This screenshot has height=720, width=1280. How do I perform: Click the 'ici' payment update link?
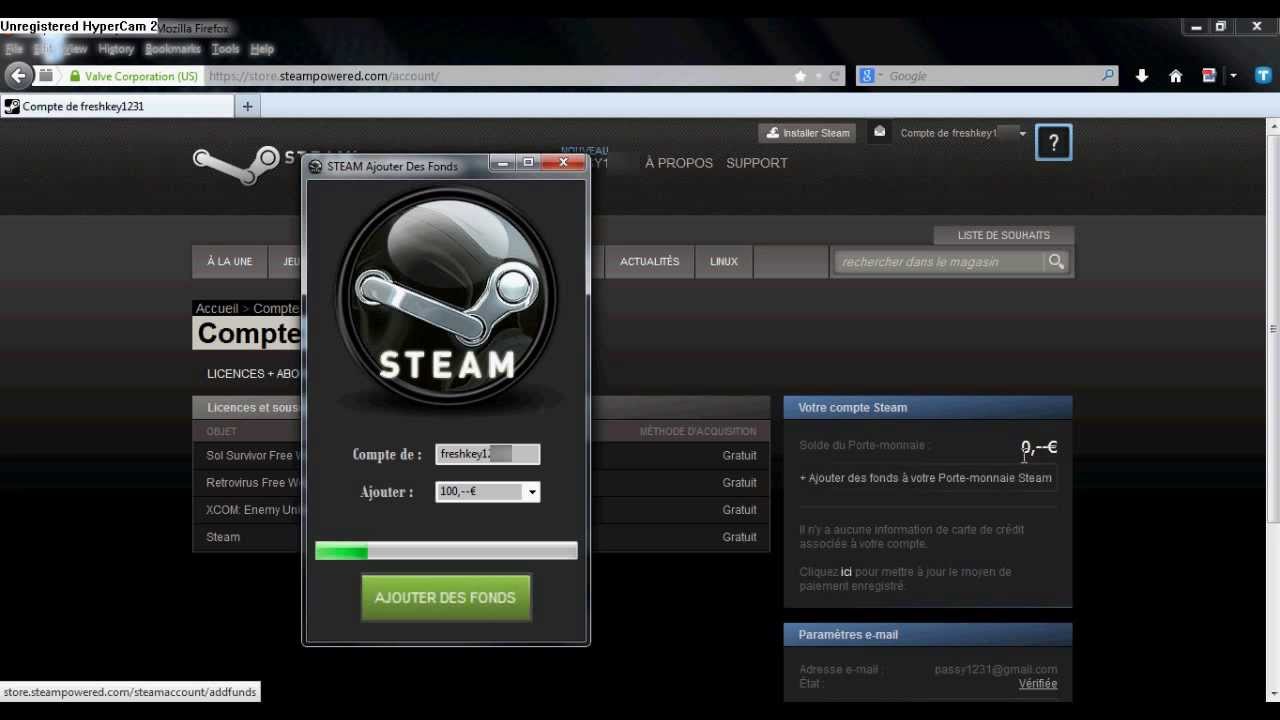tap(846, 572)
